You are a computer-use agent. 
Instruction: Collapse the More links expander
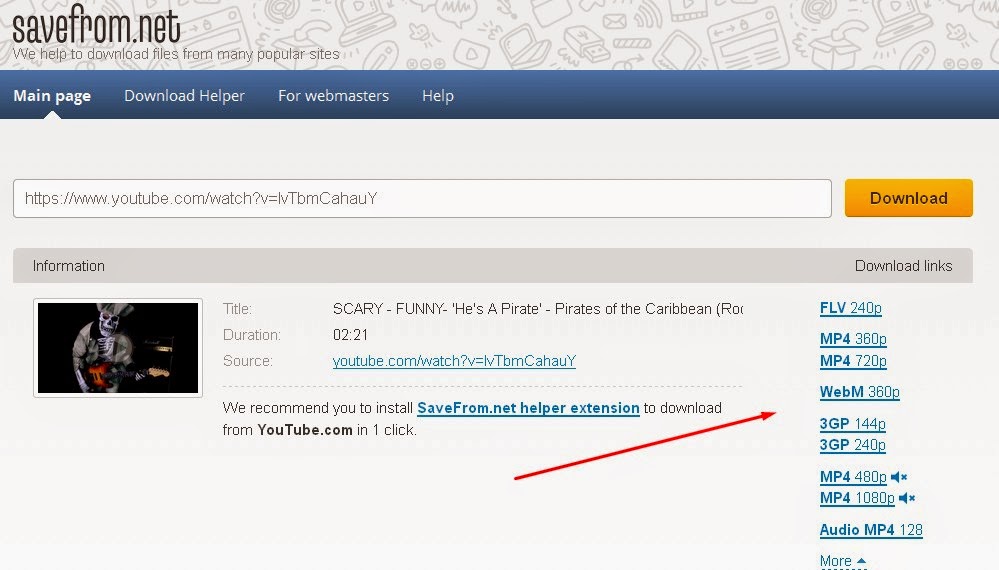[x=843, y=561]
